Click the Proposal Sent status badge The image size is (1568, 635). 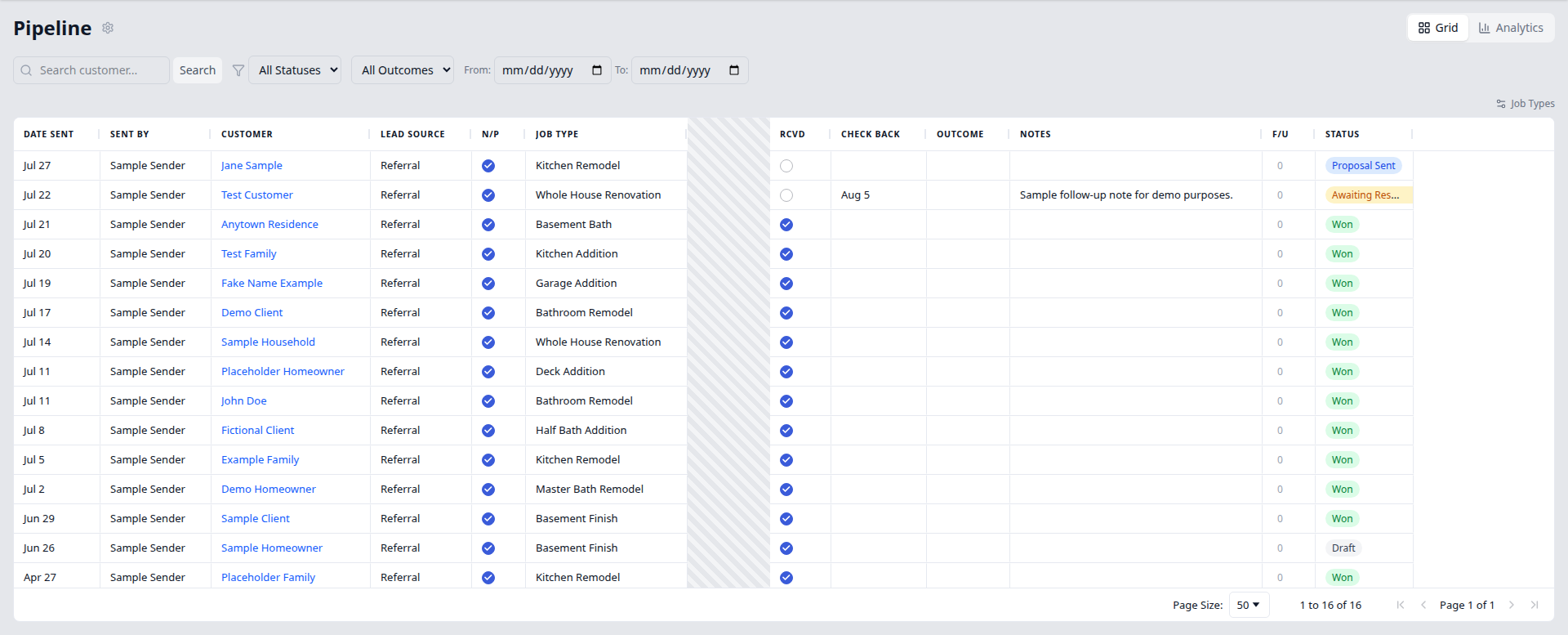click(x=1363, y=165)
